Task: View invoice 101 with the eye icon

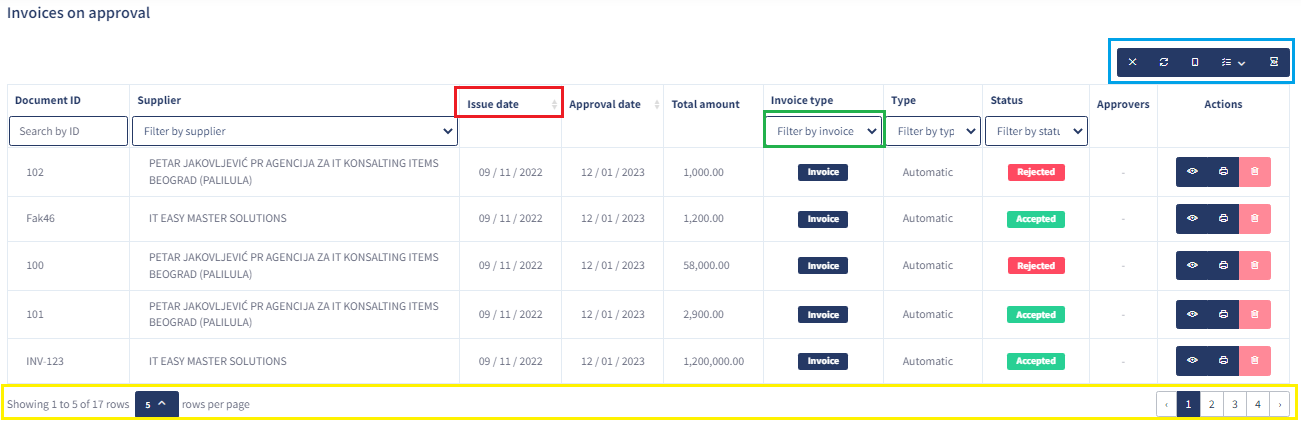Action: [1192, 314]
